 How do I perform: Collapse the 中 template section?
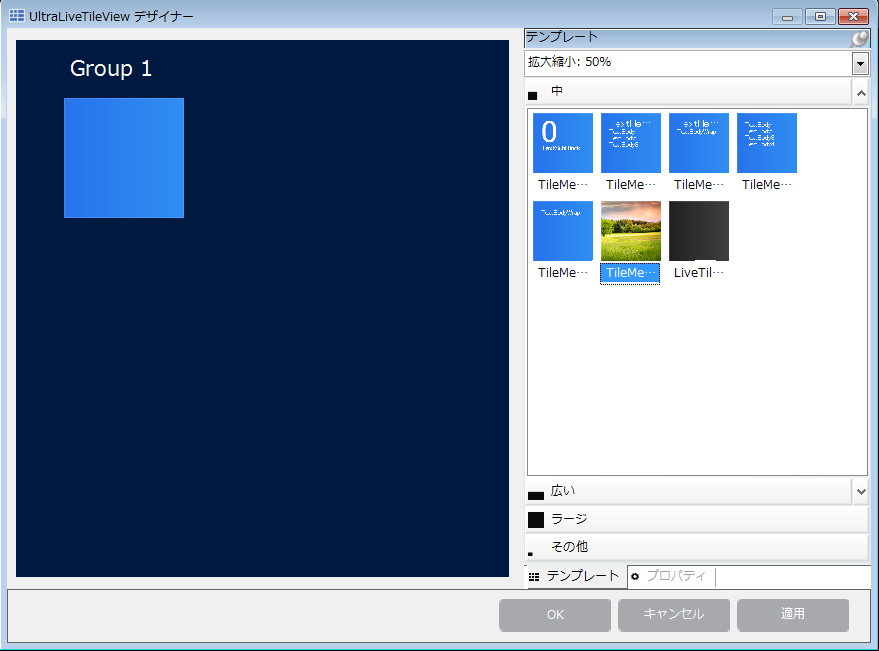861,91
